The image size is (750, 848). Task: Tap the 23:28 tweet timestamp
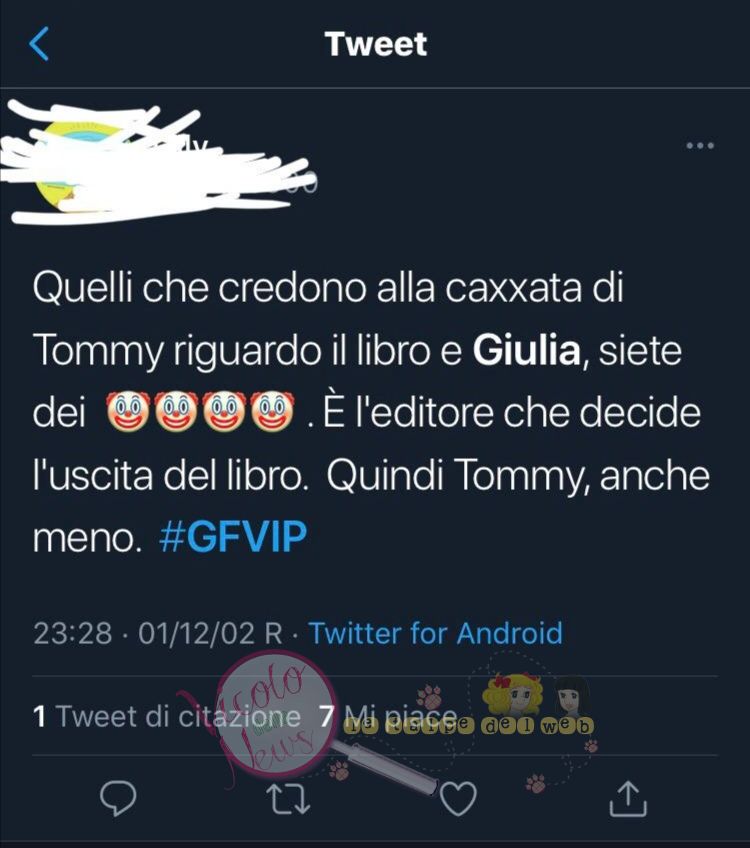pyautogui.click(x=72, y=633)
